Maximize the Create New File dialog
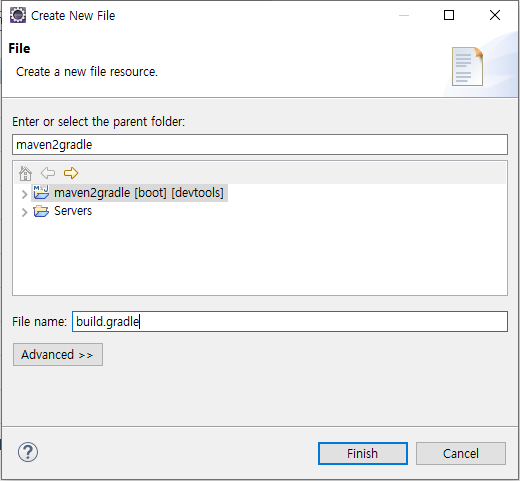Screen dimensions: 520x481 [449, 15]
